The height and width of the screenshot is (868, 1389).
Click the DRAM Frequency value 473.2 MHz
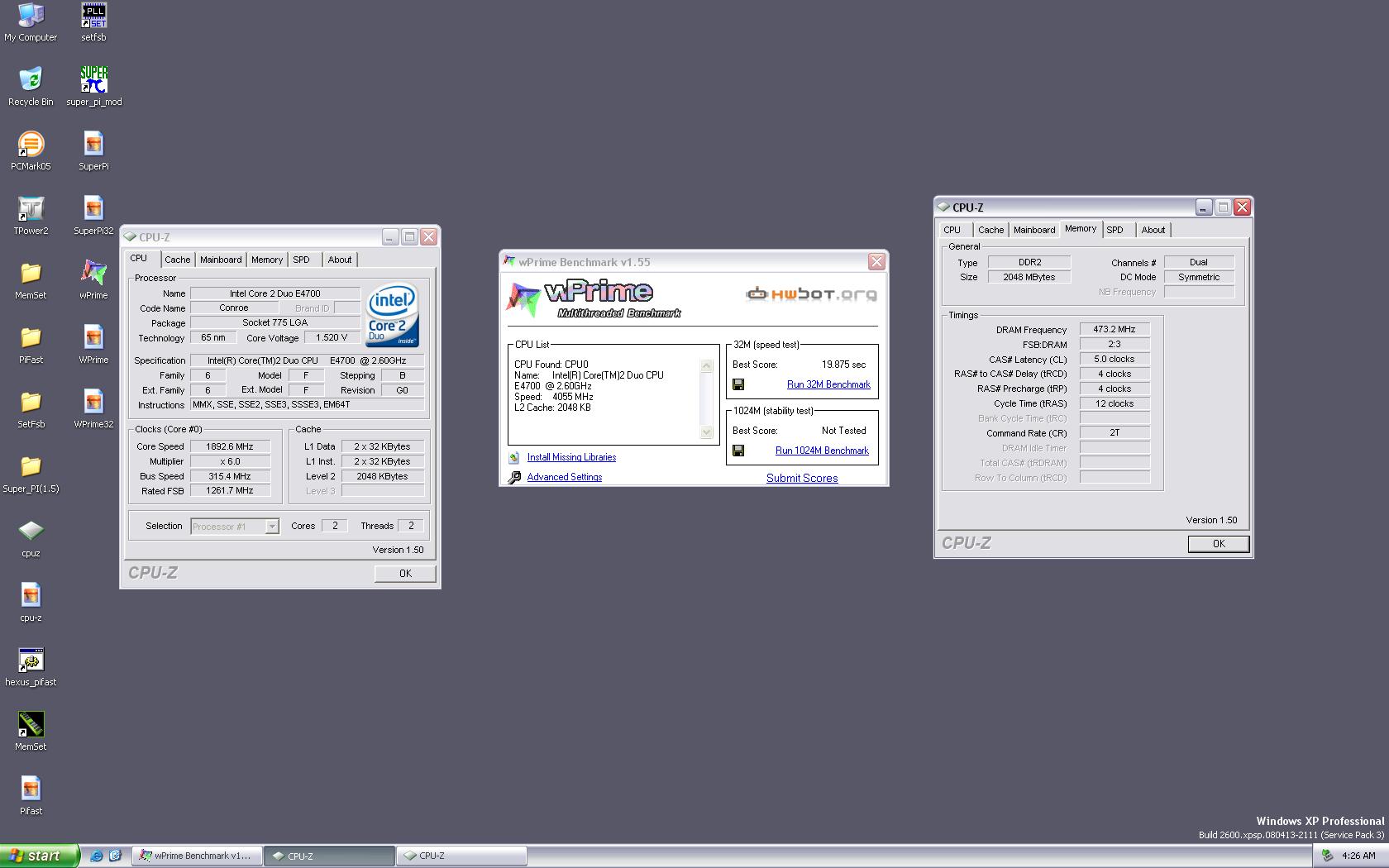click(x=1115, y=329)
